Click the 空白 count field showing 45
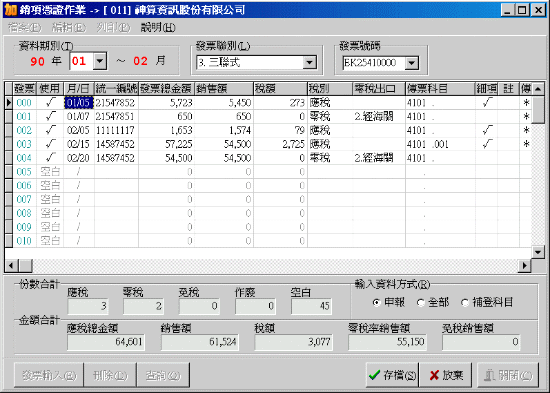Image resolution: width=550 pixels, height=393 pixels. [x=311, y=306]
